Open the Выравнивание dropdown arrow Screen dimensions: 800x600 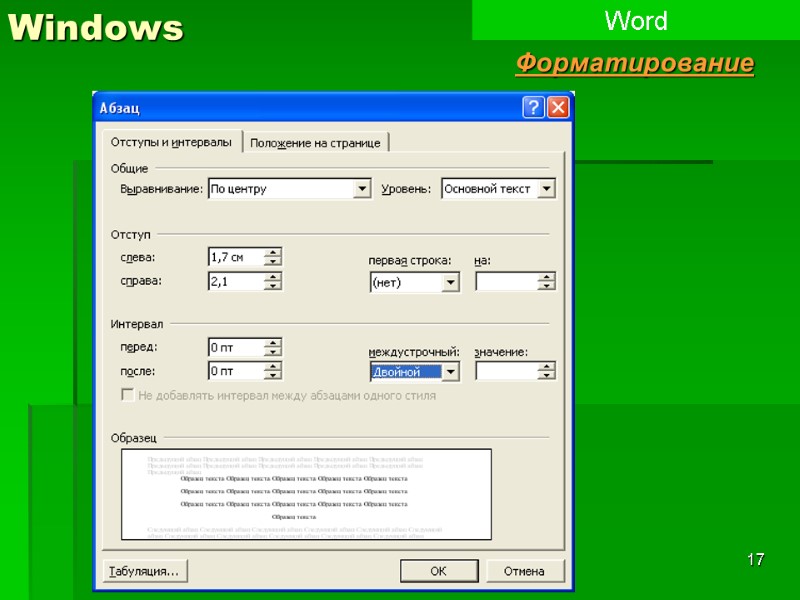362,189
